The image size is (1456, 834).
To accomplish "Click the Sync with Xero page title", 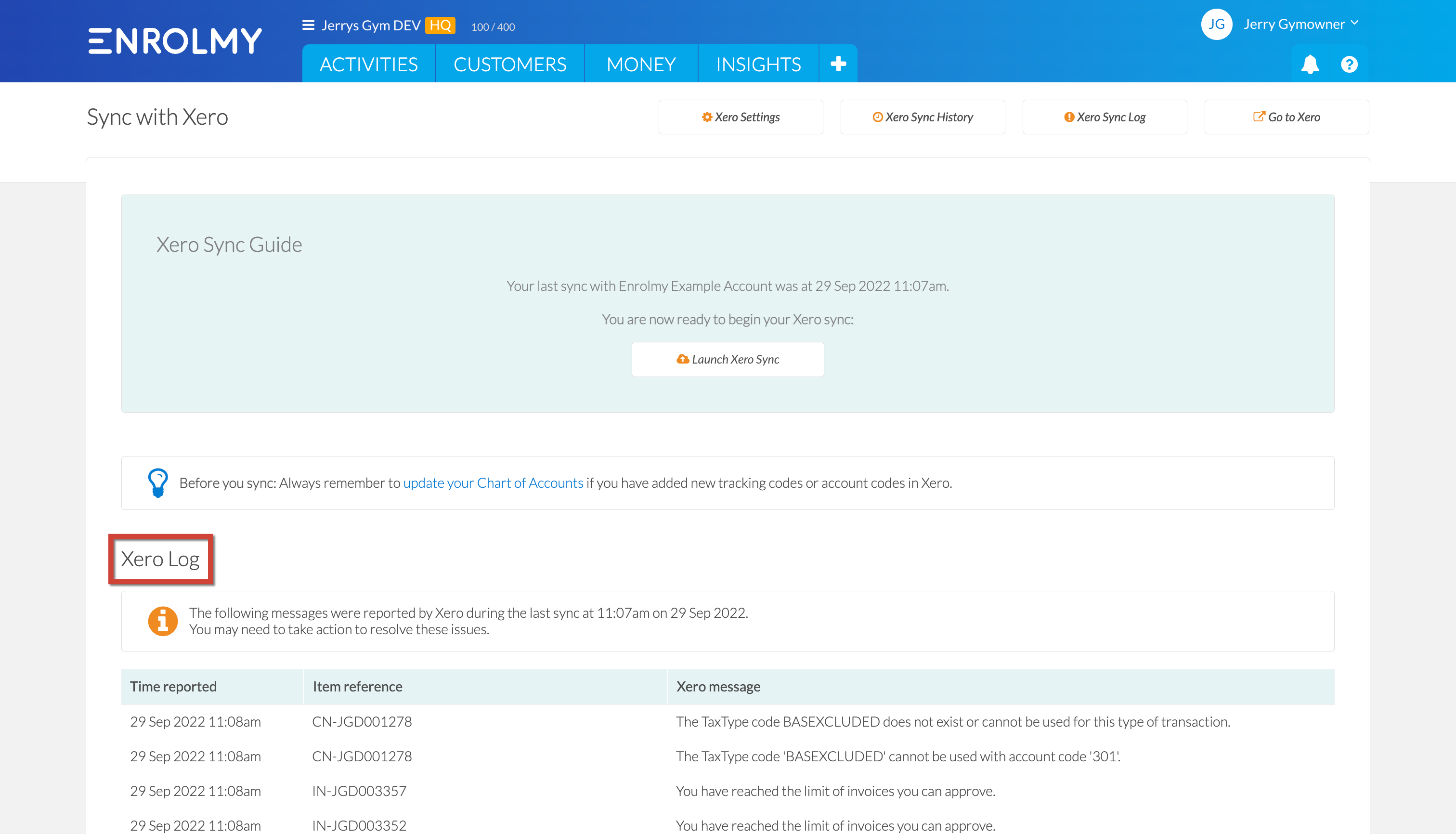I will (157, 117).
